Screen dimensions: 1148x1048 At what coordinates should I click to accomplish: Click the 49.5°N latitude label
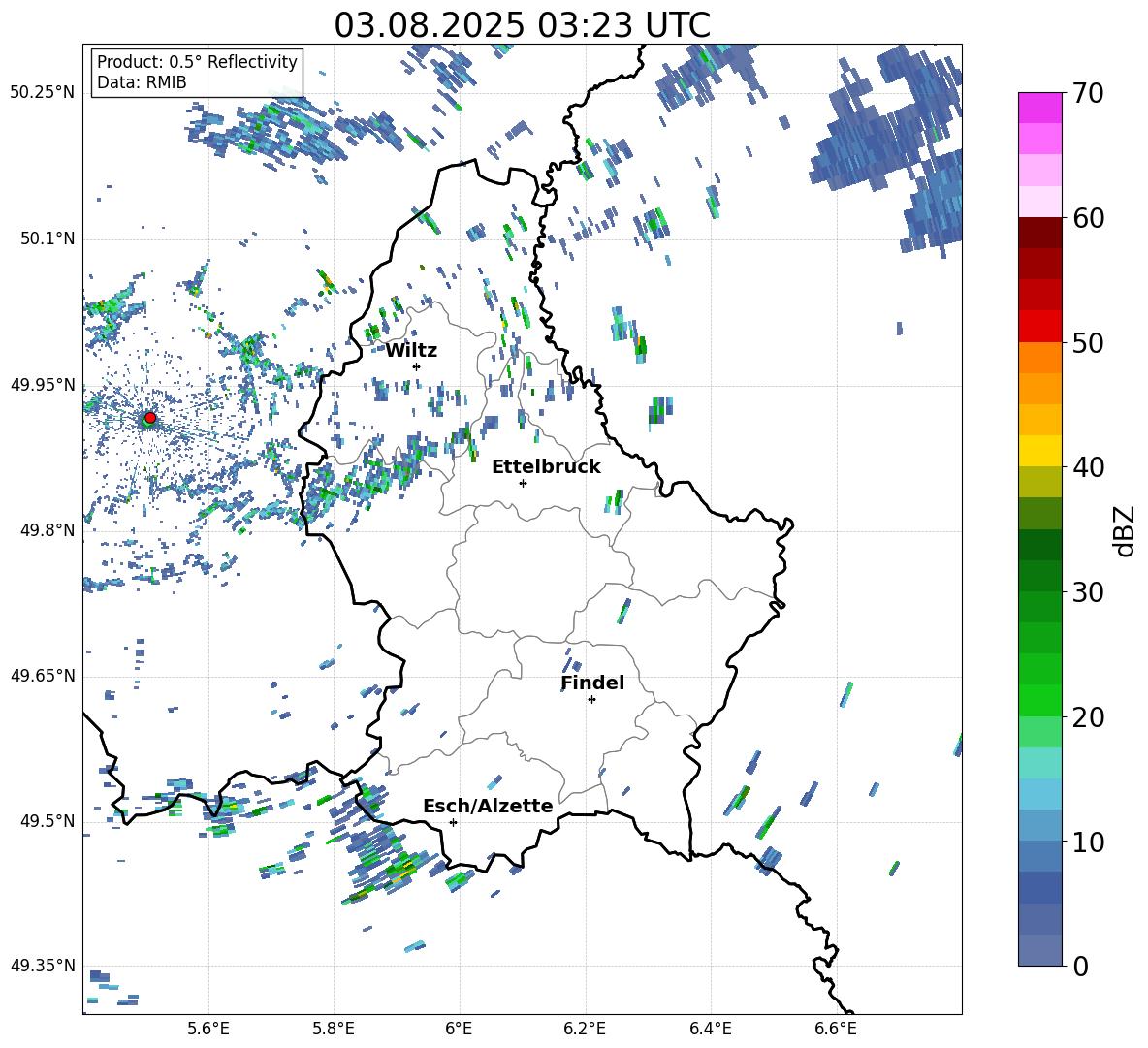47,821
